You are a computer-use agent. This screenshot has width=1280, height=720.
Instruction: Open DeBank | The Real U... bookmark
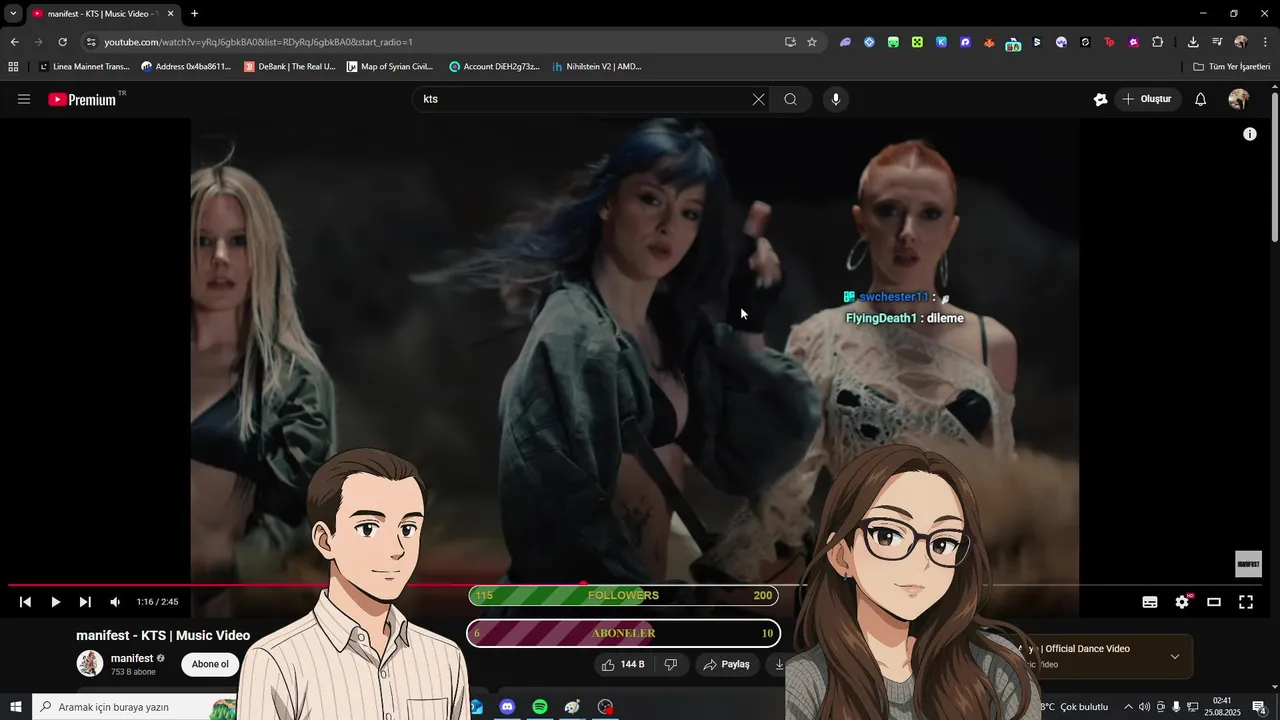290,67
